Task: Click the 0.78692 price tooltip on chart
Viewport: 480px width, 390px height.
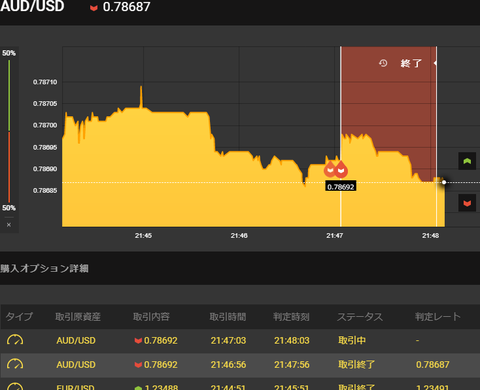Action: coord(341,187)
